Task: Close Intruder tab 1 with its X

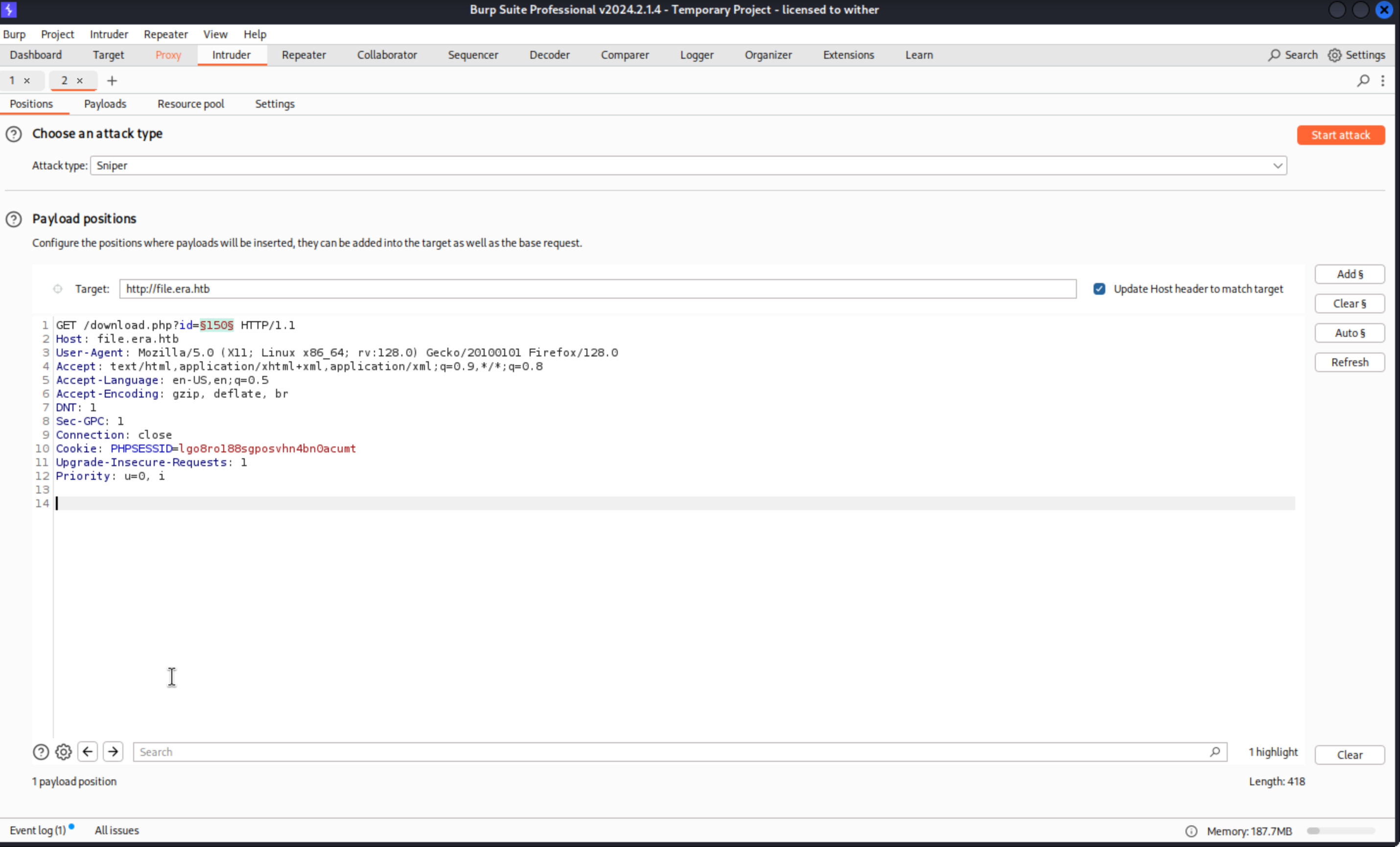Action: (x=27, y=81)
